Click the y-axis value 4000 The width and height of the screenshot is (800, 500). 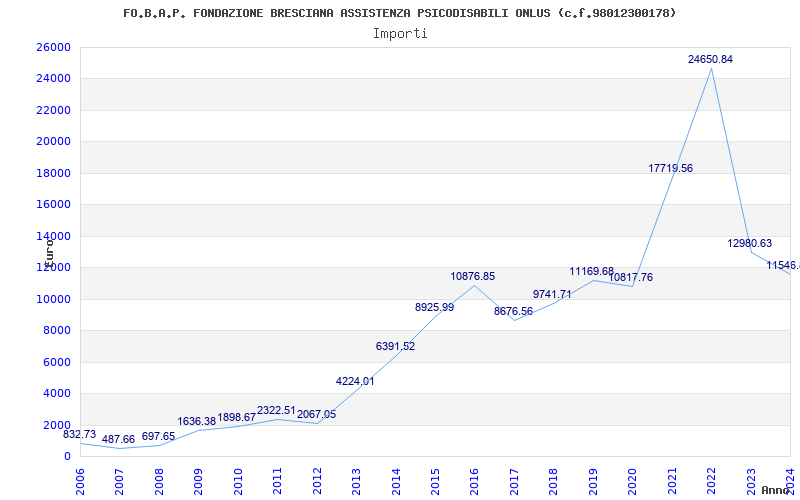tap(57, 393)
